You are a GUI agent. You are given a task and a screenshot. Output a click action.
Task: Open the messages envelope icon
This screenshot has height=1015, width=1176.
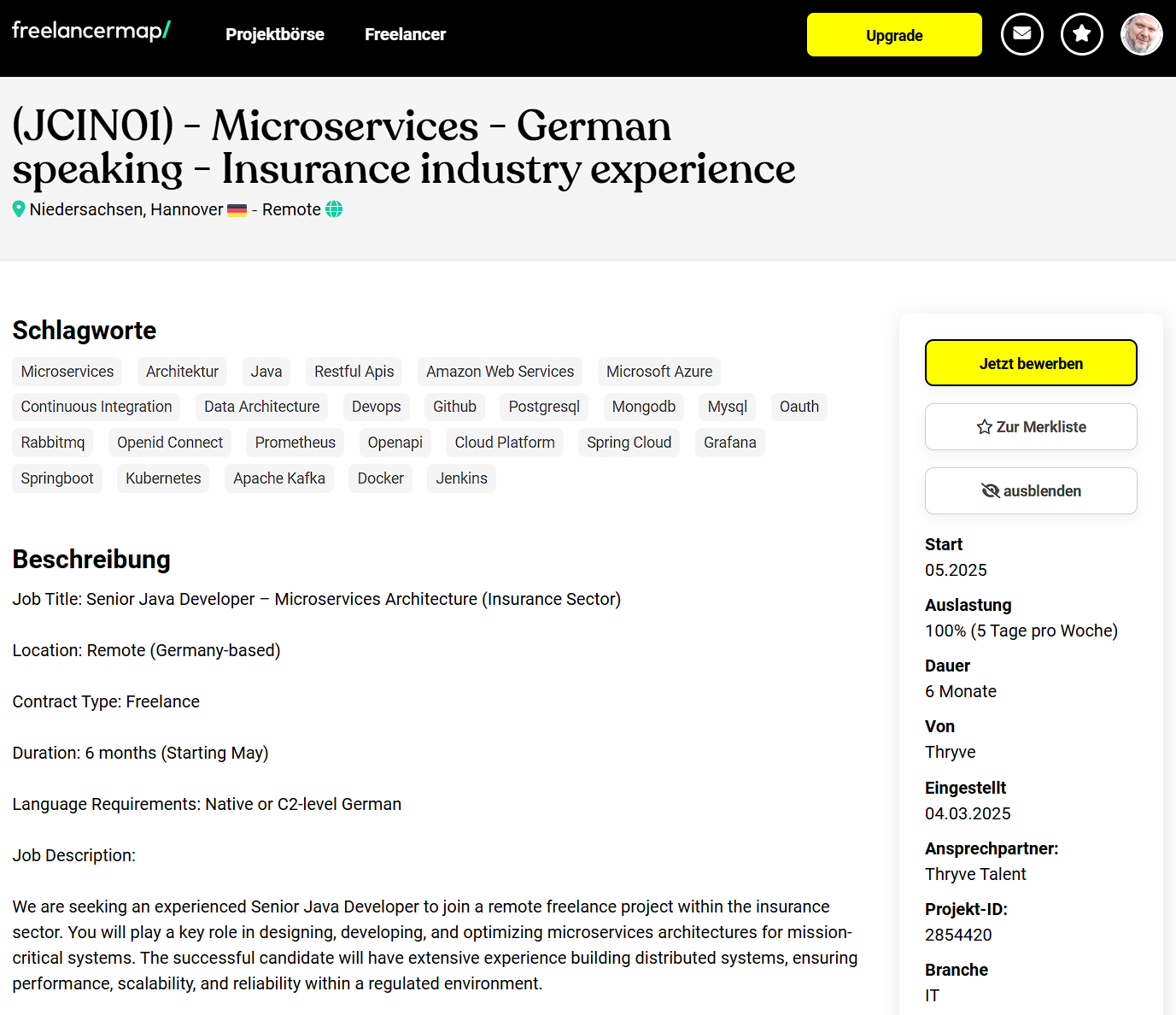1021,34
